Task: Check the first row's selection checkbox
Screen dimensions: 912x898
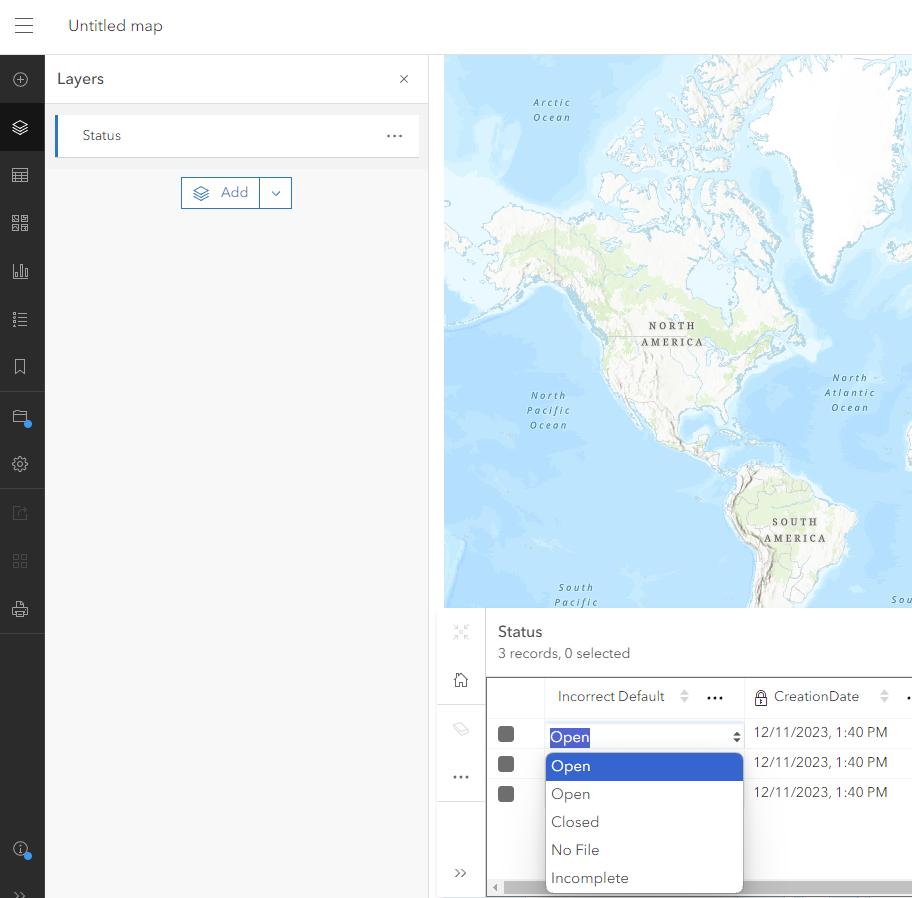Action: click(506, 733)
